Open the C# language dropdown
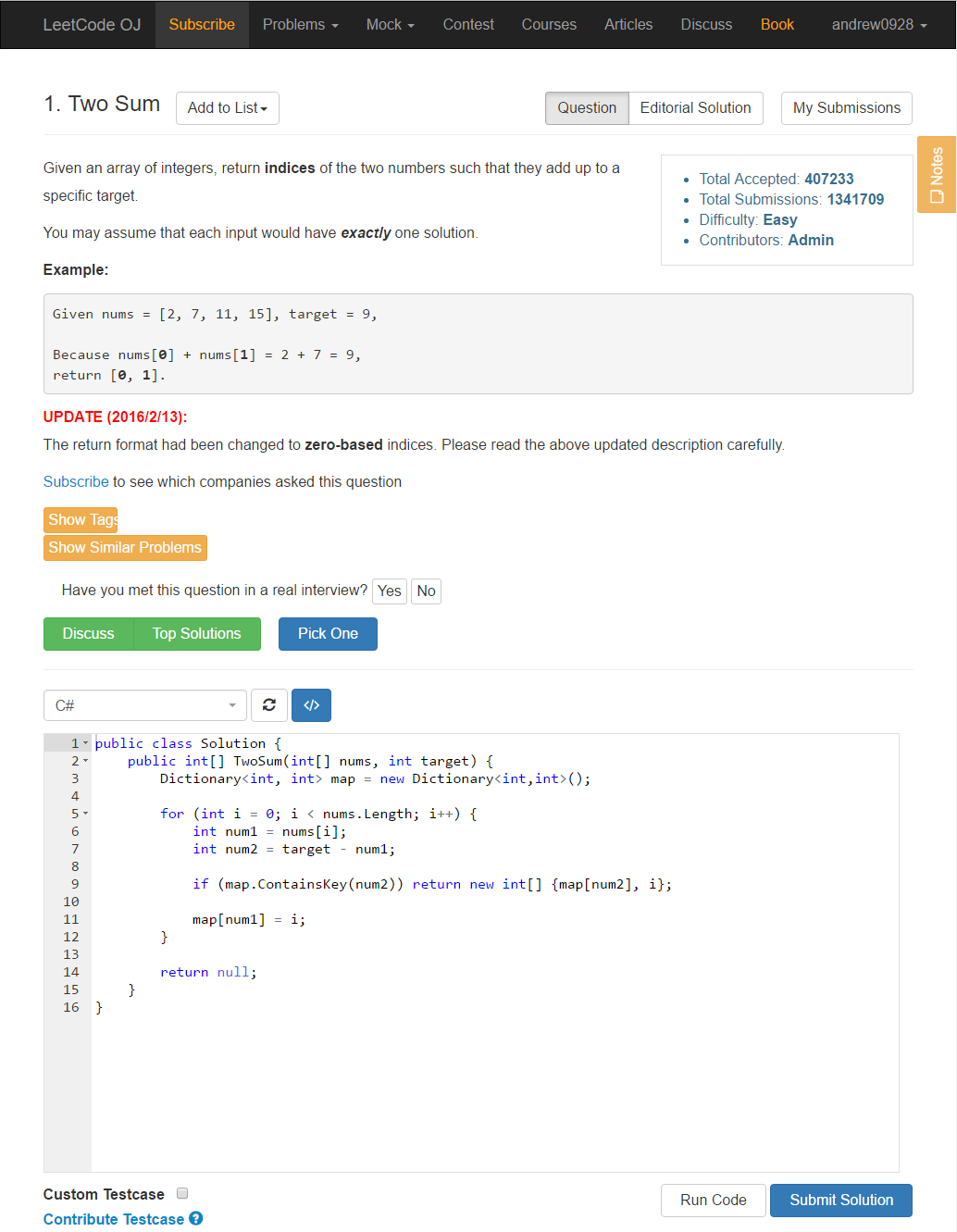The image size is (957, 1232). click(145, 705)
